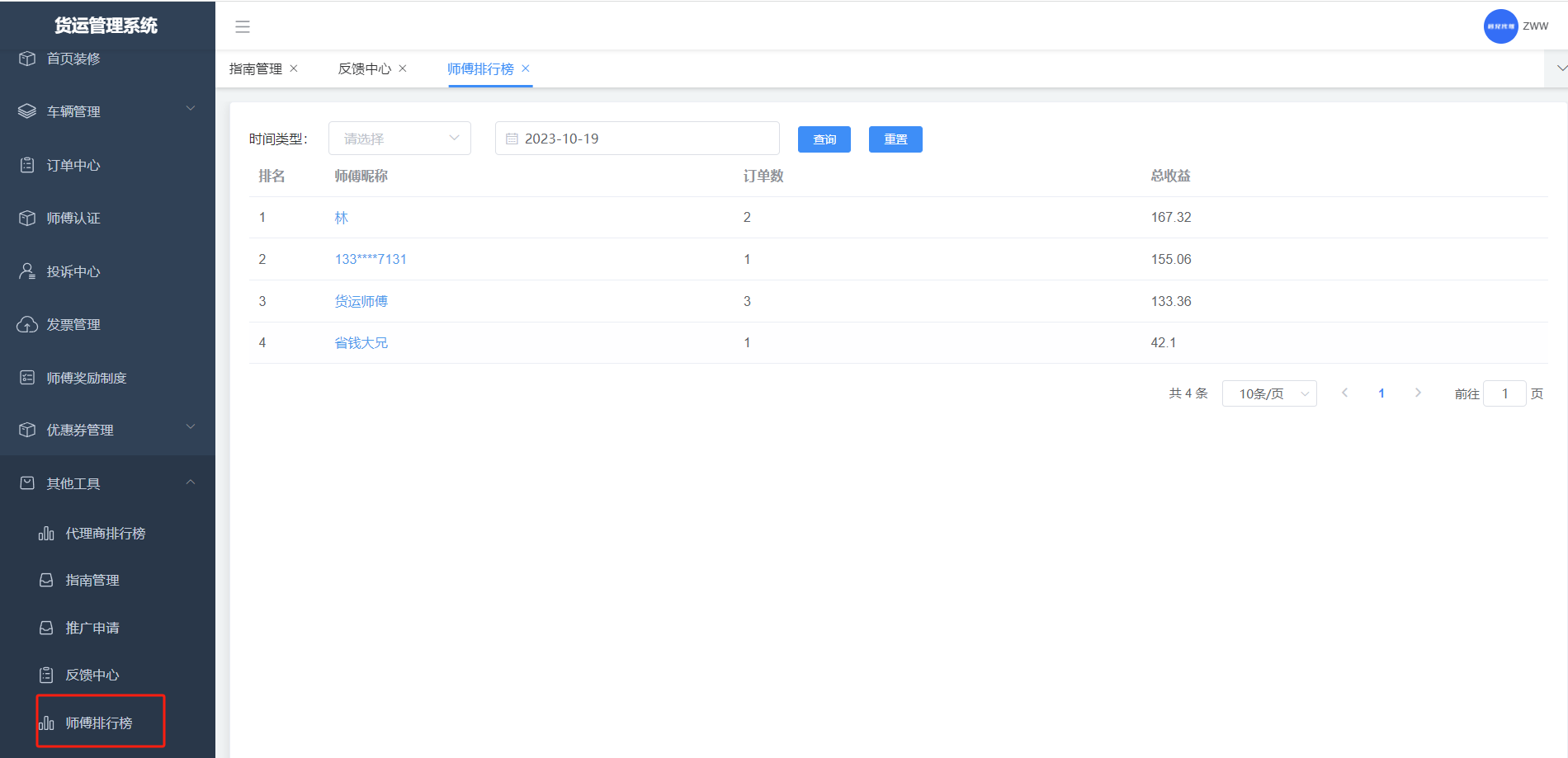Image resolution: width=1568 pixels, height=758 pixels.
Task: Open 推广申请 from 其他工具
Action: click(92, 628)
